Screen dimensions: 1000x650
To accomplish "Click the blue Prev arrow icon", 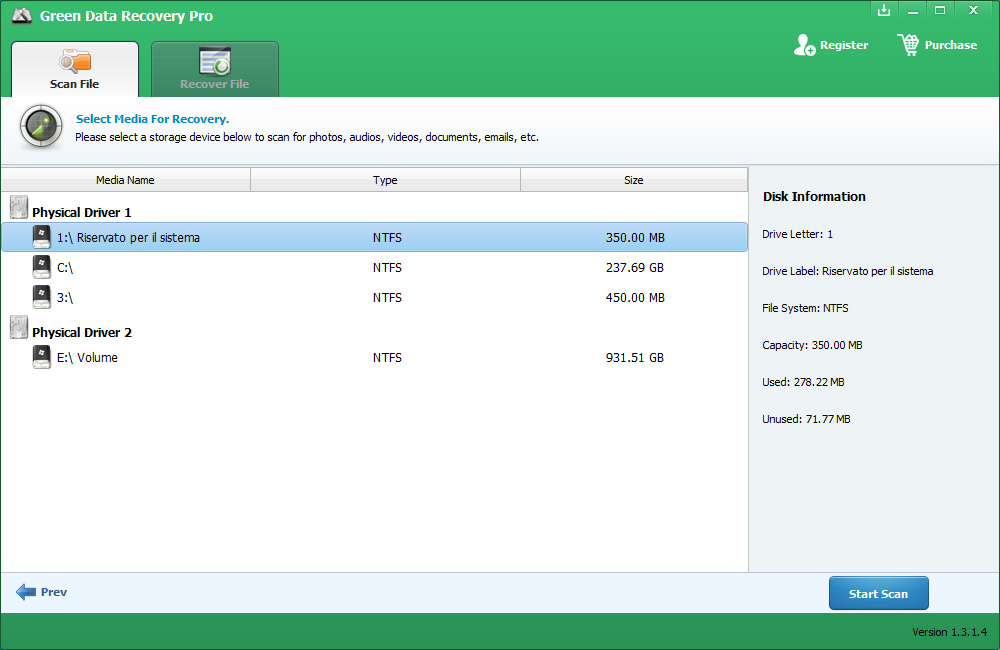I will click(x=26, y=592).
